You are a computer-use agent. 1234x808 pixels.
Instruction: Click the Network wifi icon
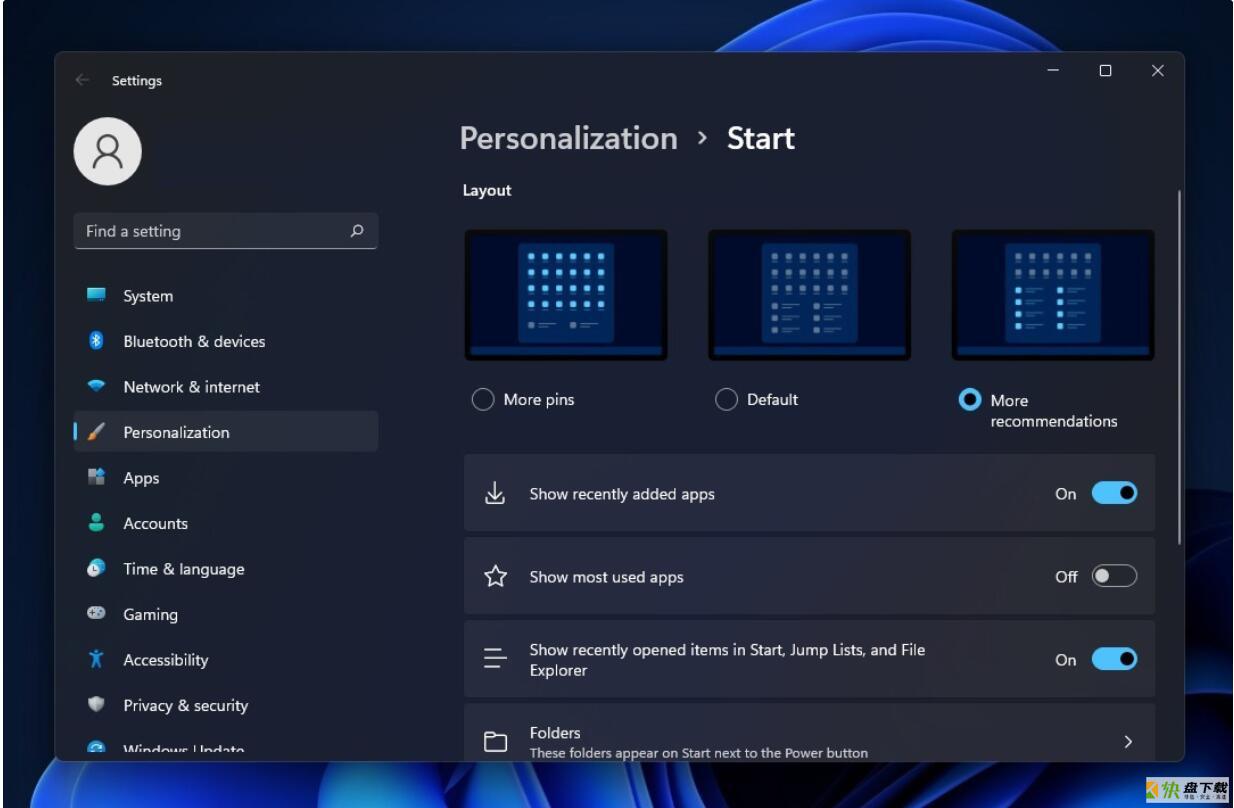click(x=96, y=386)
